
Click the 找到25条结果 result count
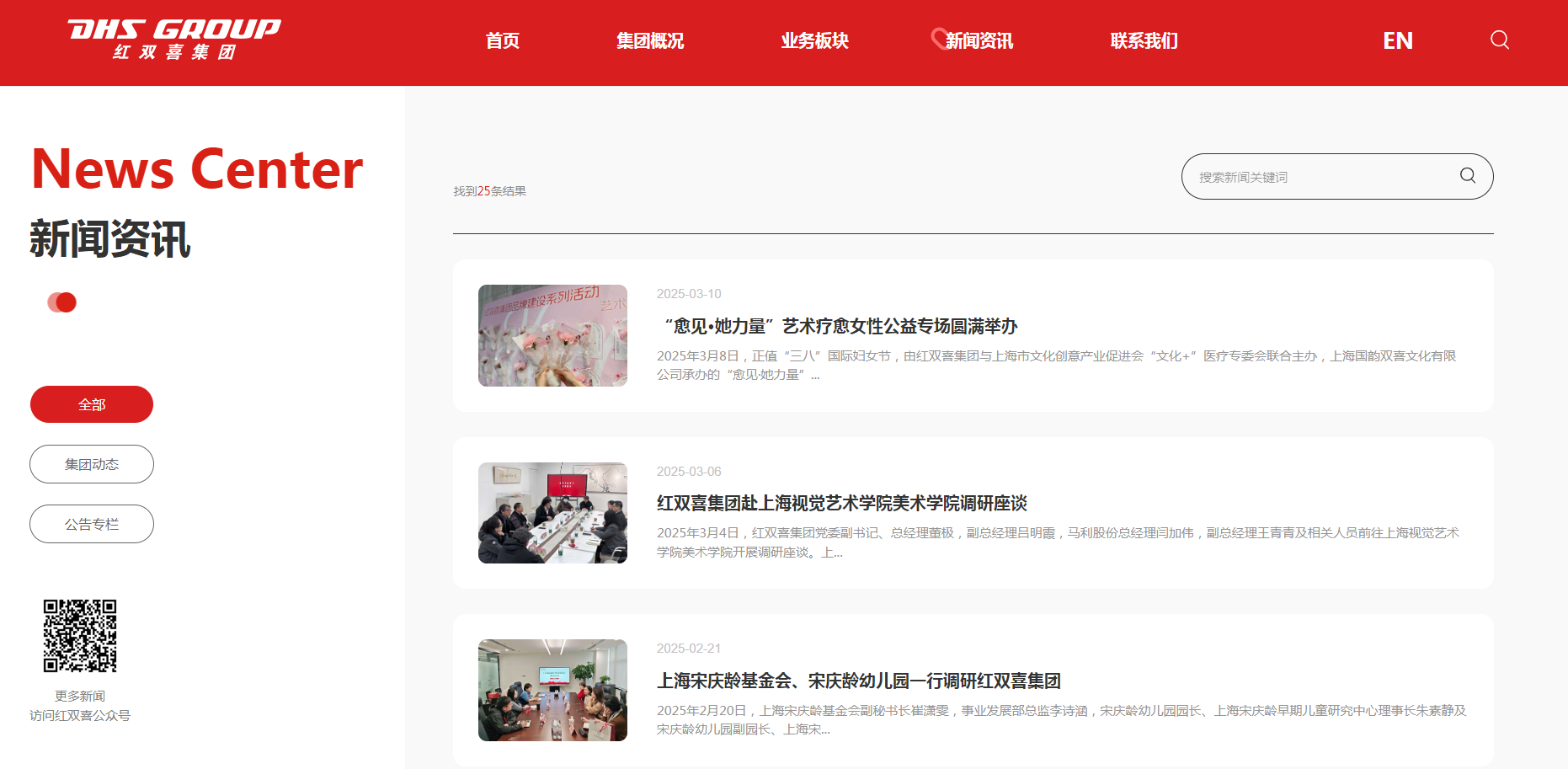(490, 191)
